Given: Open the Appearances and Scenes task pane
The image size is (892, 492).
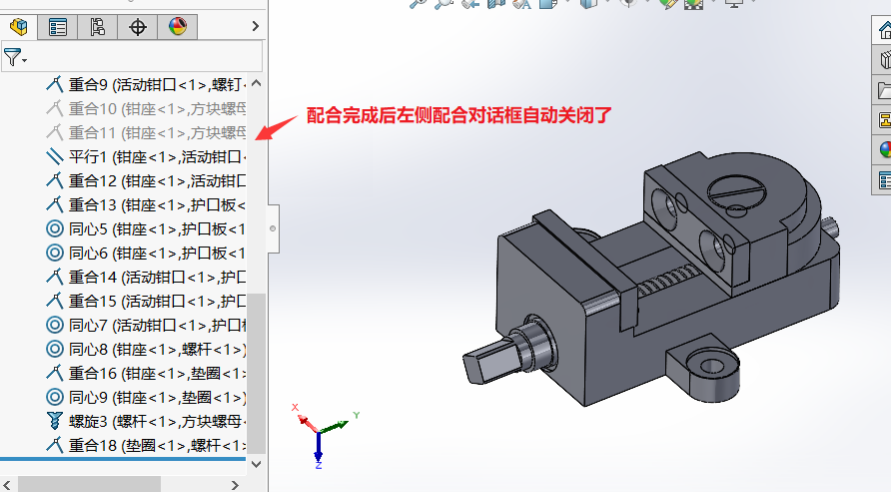Looking at the screenshot, I should (x=884, y=150).
